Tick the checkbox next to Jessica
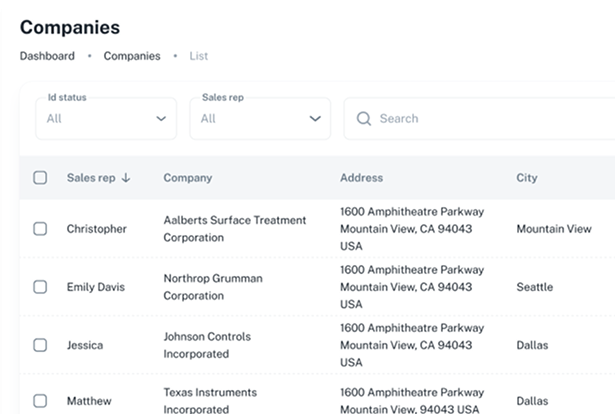 click(40, 345)
